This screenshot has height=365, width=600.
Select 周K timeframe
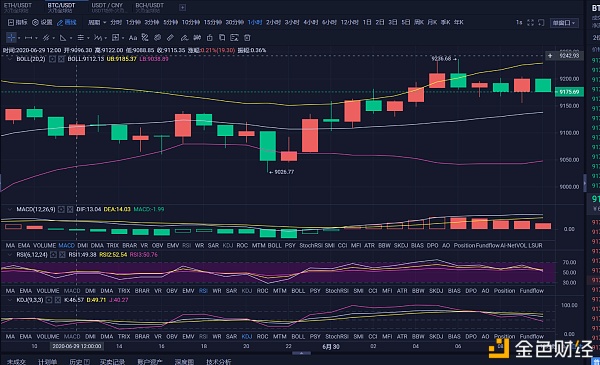point(419,23)
